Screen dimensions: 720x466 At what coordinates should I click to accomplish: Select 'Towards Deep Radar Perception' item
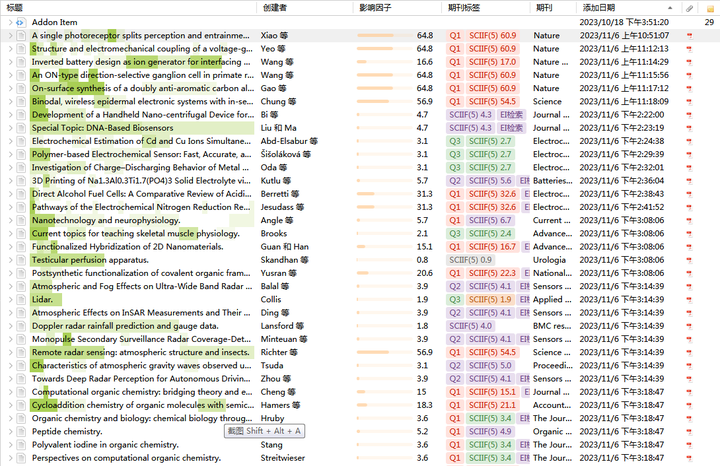click(141, 379)
